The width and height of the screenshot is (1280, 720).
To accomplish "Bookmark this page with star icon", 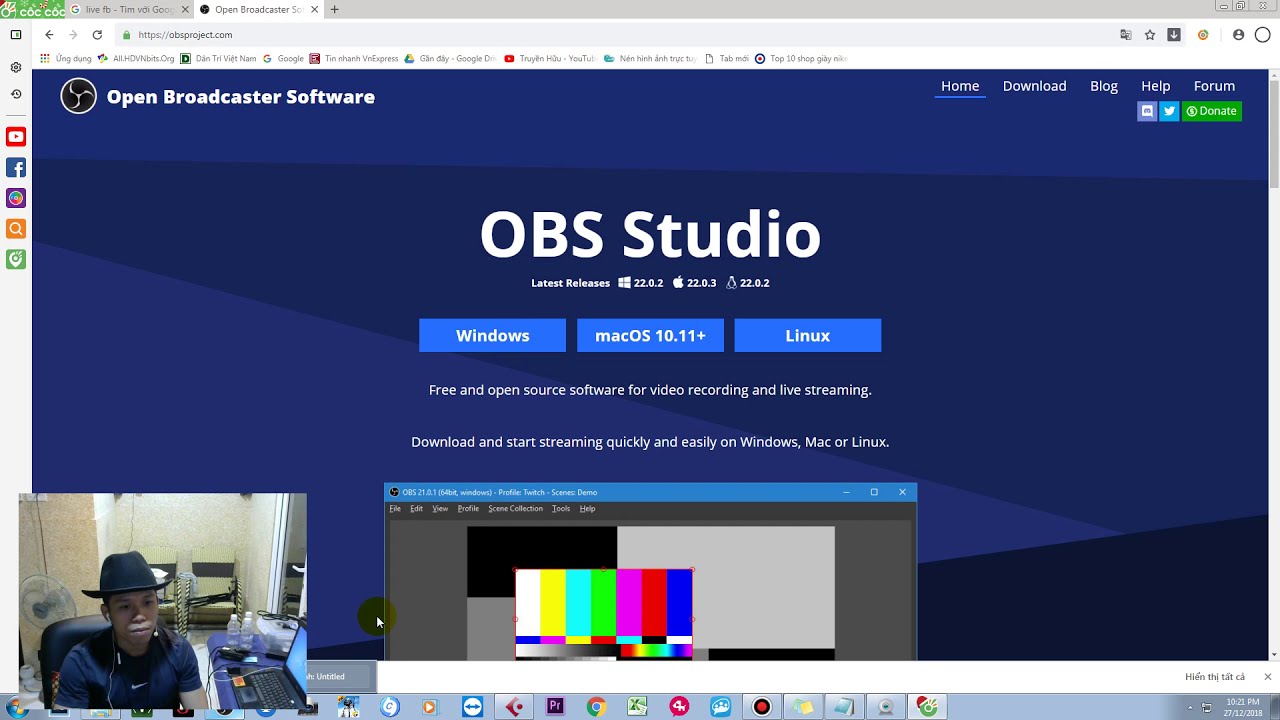I will [x=1150, y=34].
